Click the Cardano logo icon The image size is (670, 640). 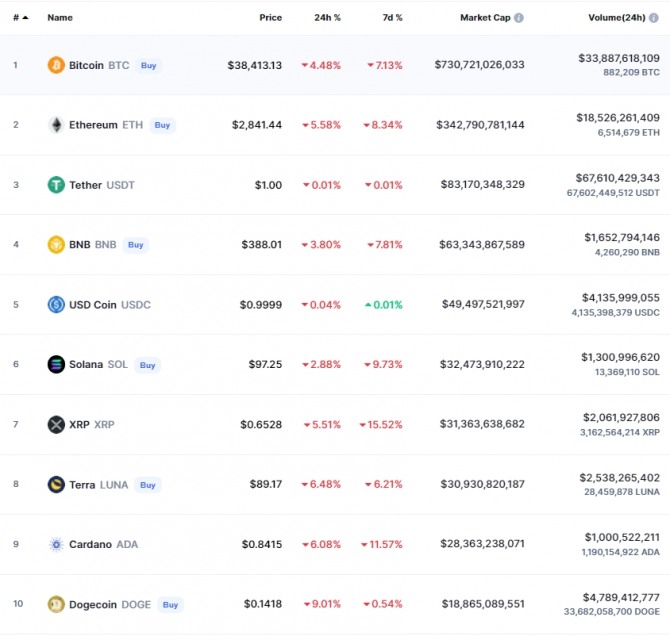tap(56, 544)
